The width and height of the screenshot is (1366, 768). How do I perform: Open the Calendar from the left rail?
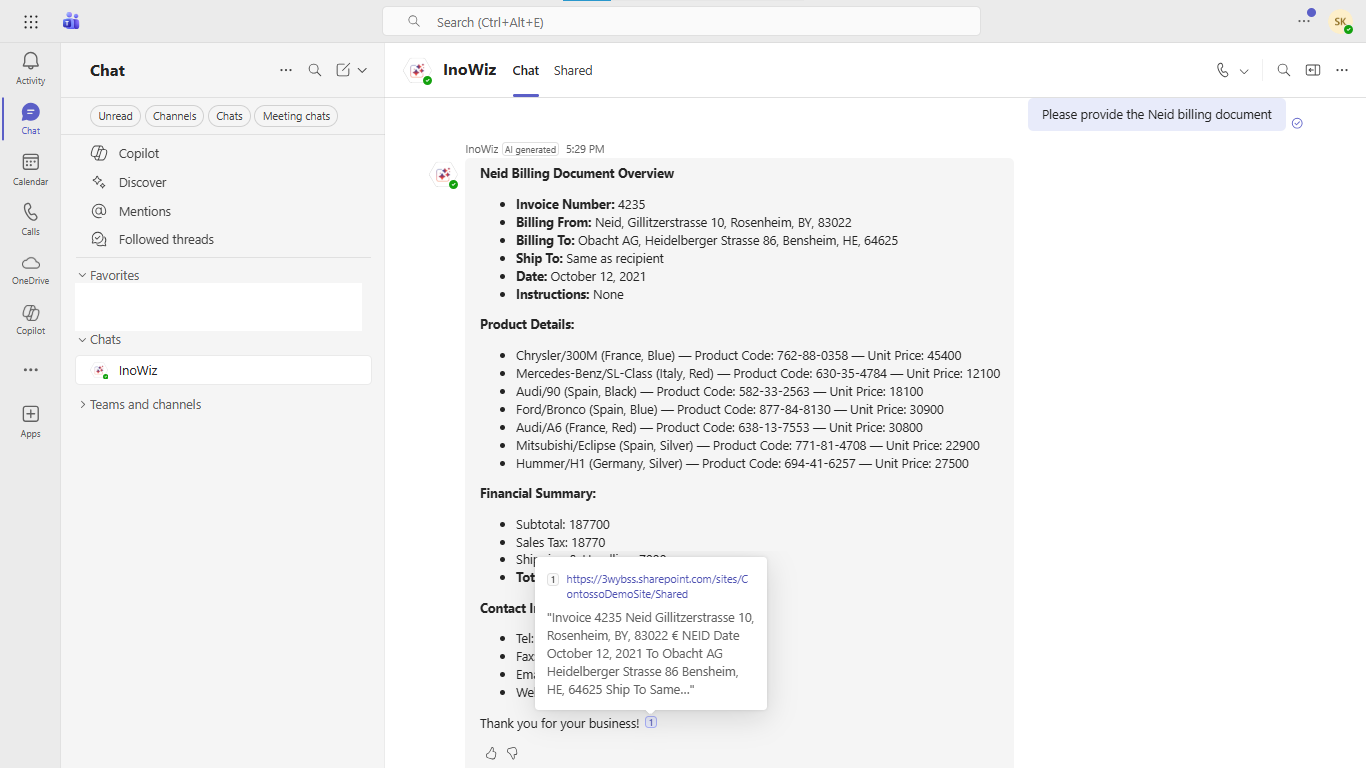click(x=30, y=167)
